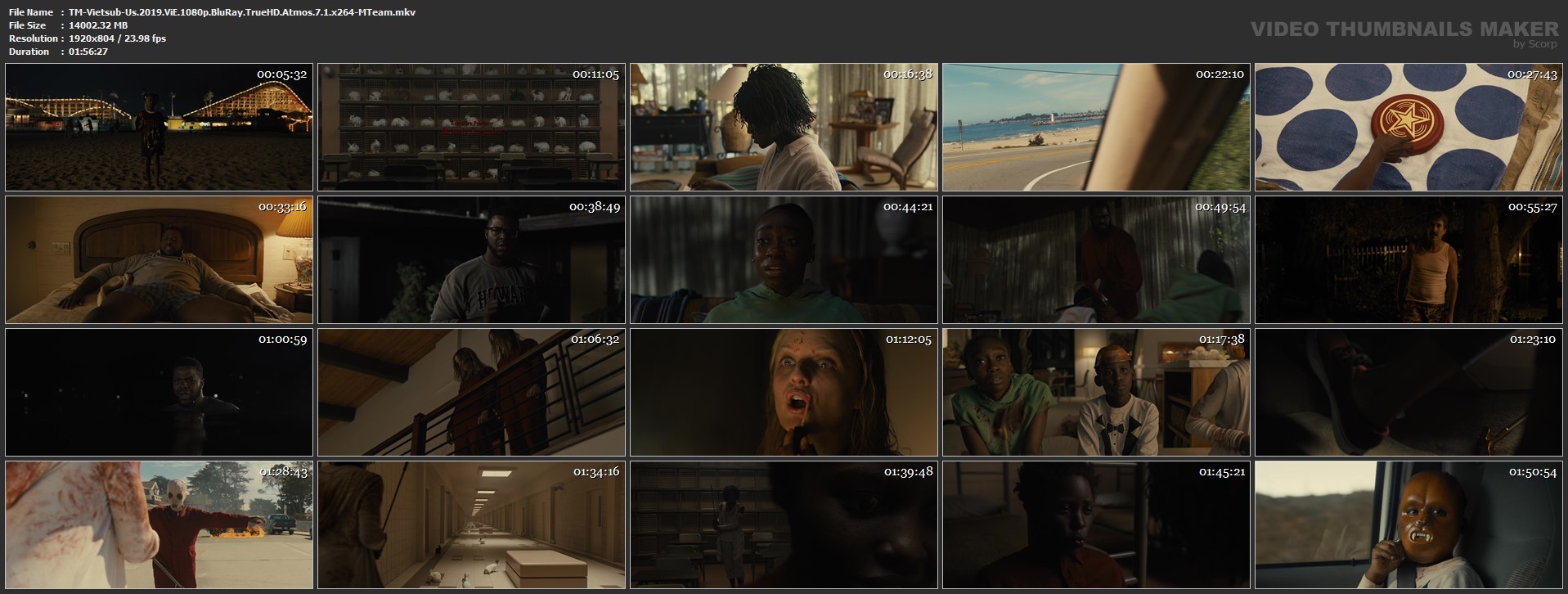Select the masked child thumbnail at 01:50:54
This screenshot has height=594, width=1568.
click(1409, 525)
